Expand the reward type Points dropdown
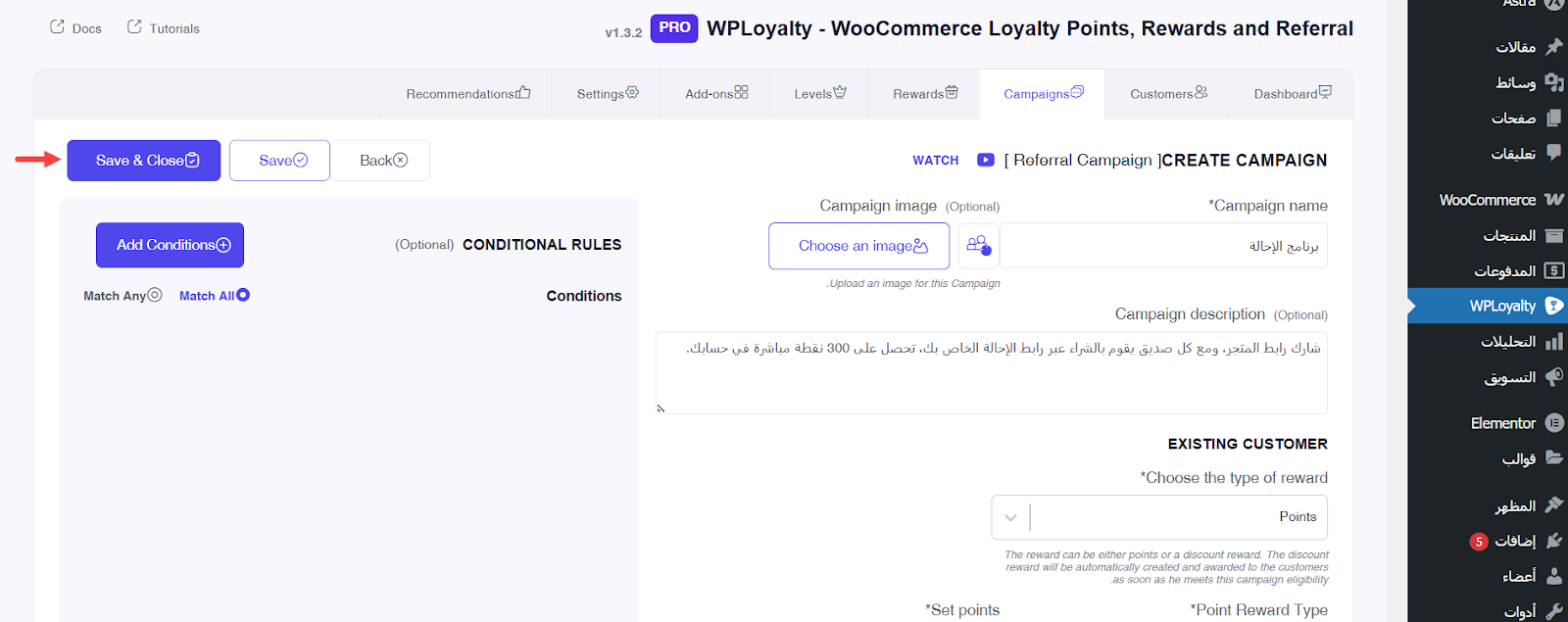The image size is (1568, 622). pos(1010,517)
